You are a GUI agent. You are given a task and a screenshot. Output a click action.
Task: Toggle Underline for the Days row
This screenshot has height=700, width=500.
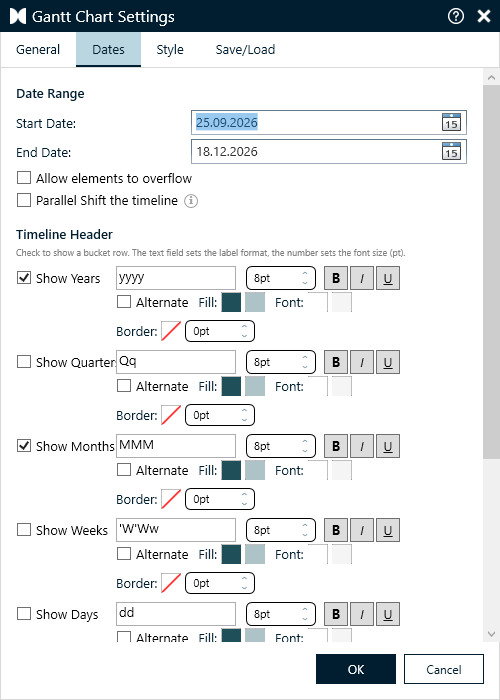pyautogui.click(x=388, y=614)
